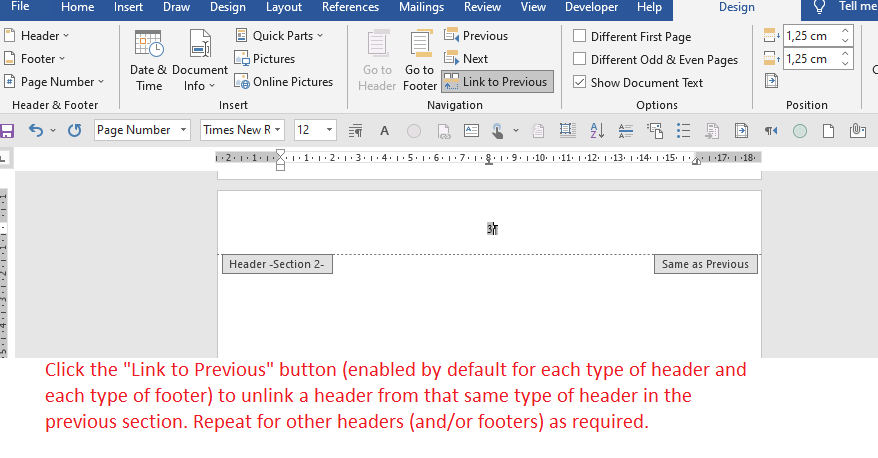Click the Tell me search box
Image resolution: width=878 pixels, height=458 pixels.
coord(857,7)
